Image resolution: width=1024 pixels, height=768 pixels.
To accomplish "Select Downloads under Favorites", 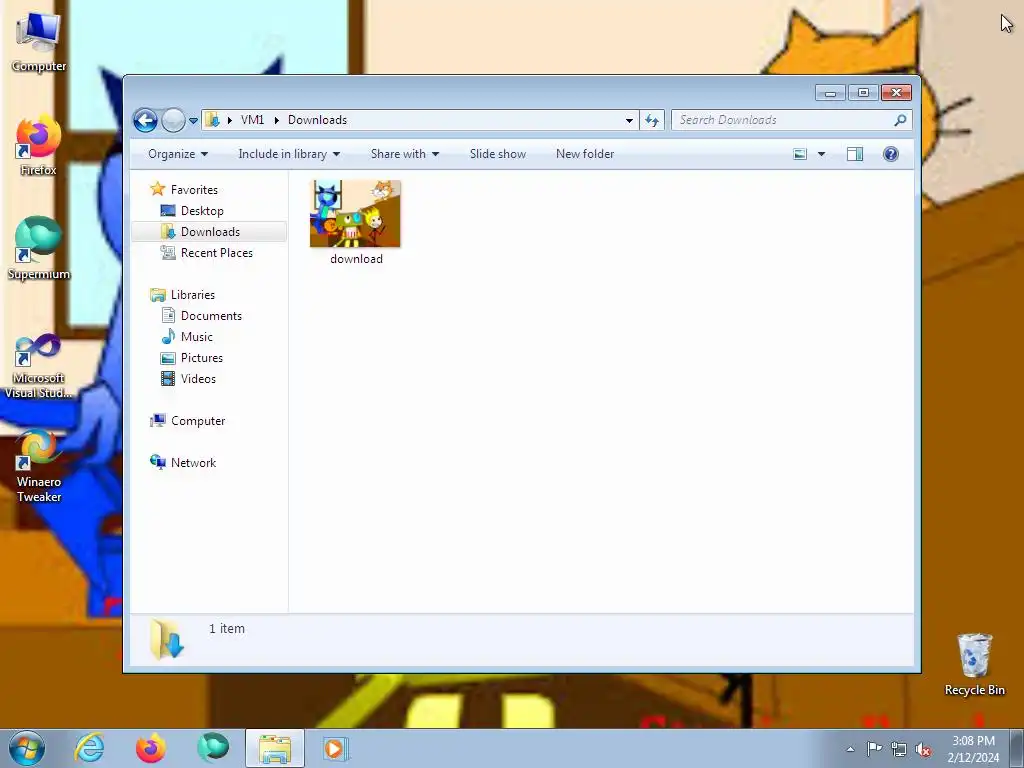I will (209, 232).
